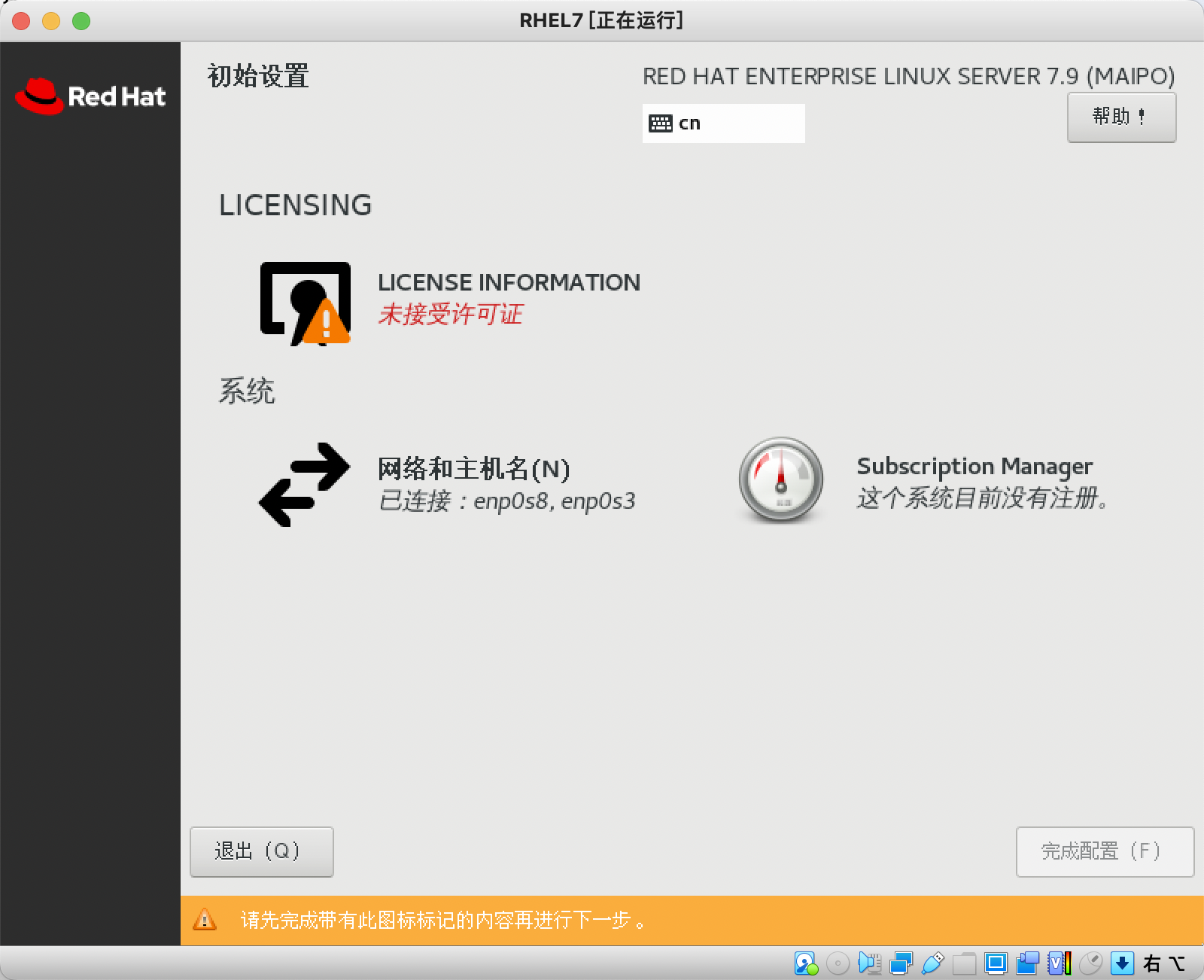The height and width of the screenshot is (980, 1204).
Task: Click status text 已连接：enp0s8, enp0s3
Action: pos(507,501)
